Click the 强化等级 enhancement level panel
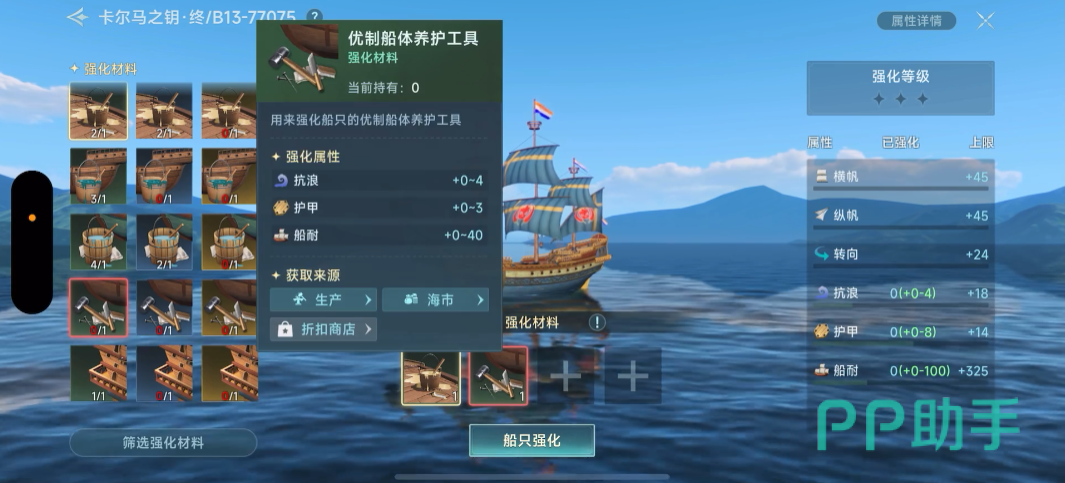 (x=901, y=88)
